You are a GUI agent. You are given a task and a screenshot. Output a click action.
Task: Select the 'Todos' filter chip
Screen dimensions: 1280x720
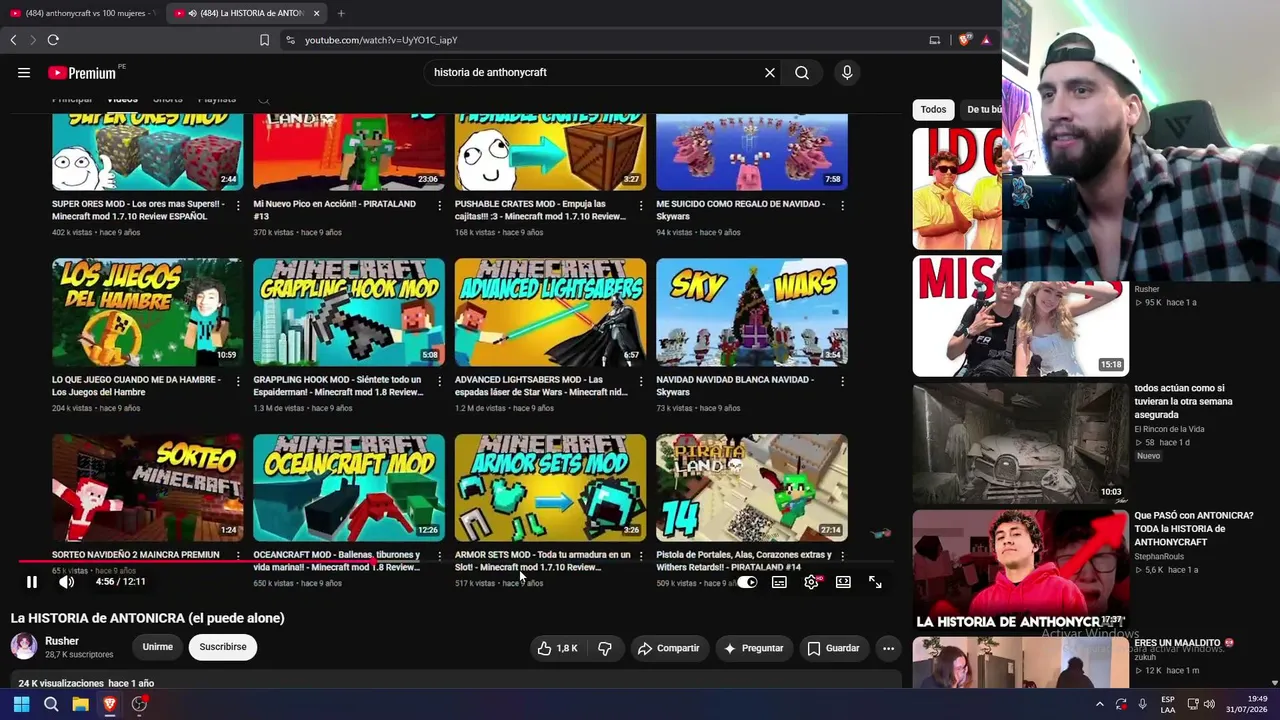[x=933, y=109]
